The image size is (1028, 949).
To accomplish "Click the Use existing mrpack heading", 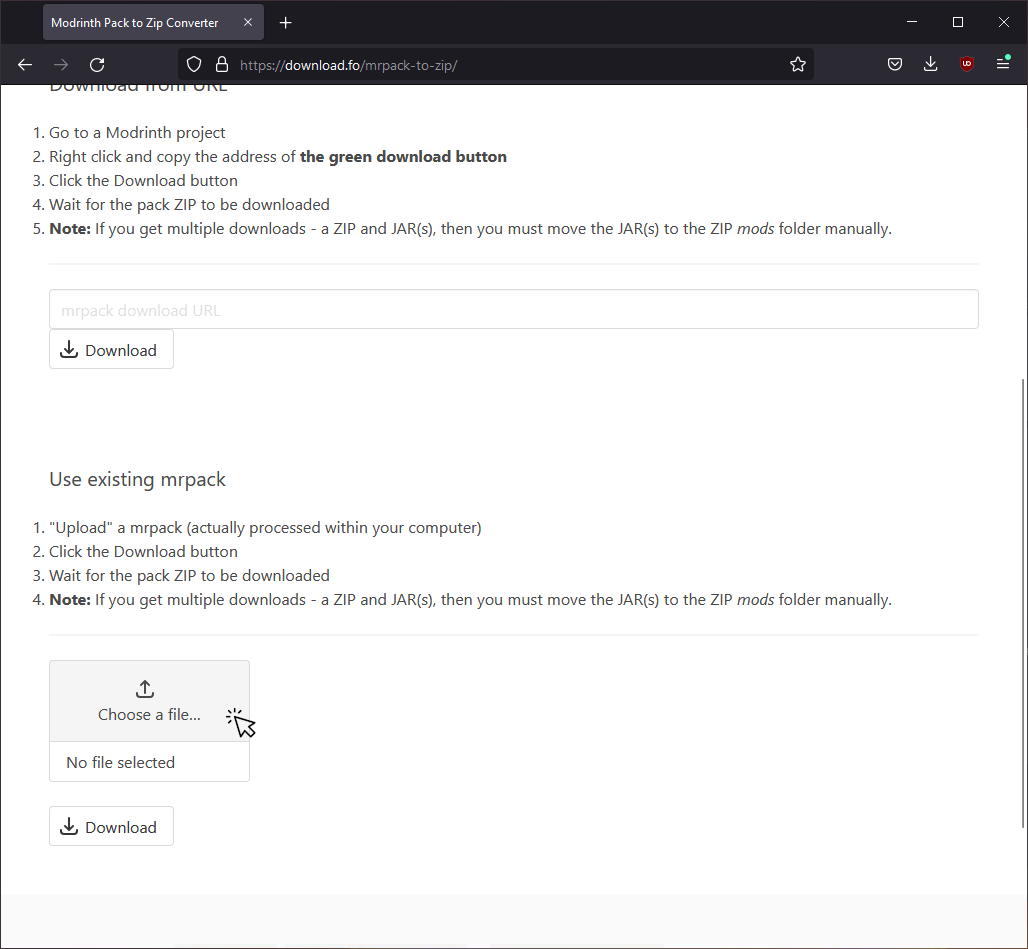I will pos(137,480).
